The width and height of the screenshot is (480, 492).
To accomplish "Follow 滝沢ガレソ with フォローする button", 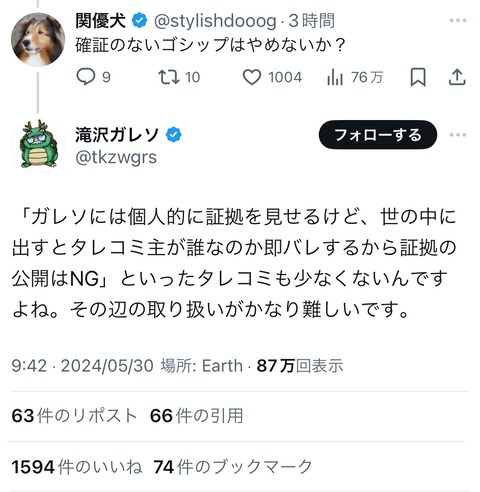I will click(x=378, y=135).
